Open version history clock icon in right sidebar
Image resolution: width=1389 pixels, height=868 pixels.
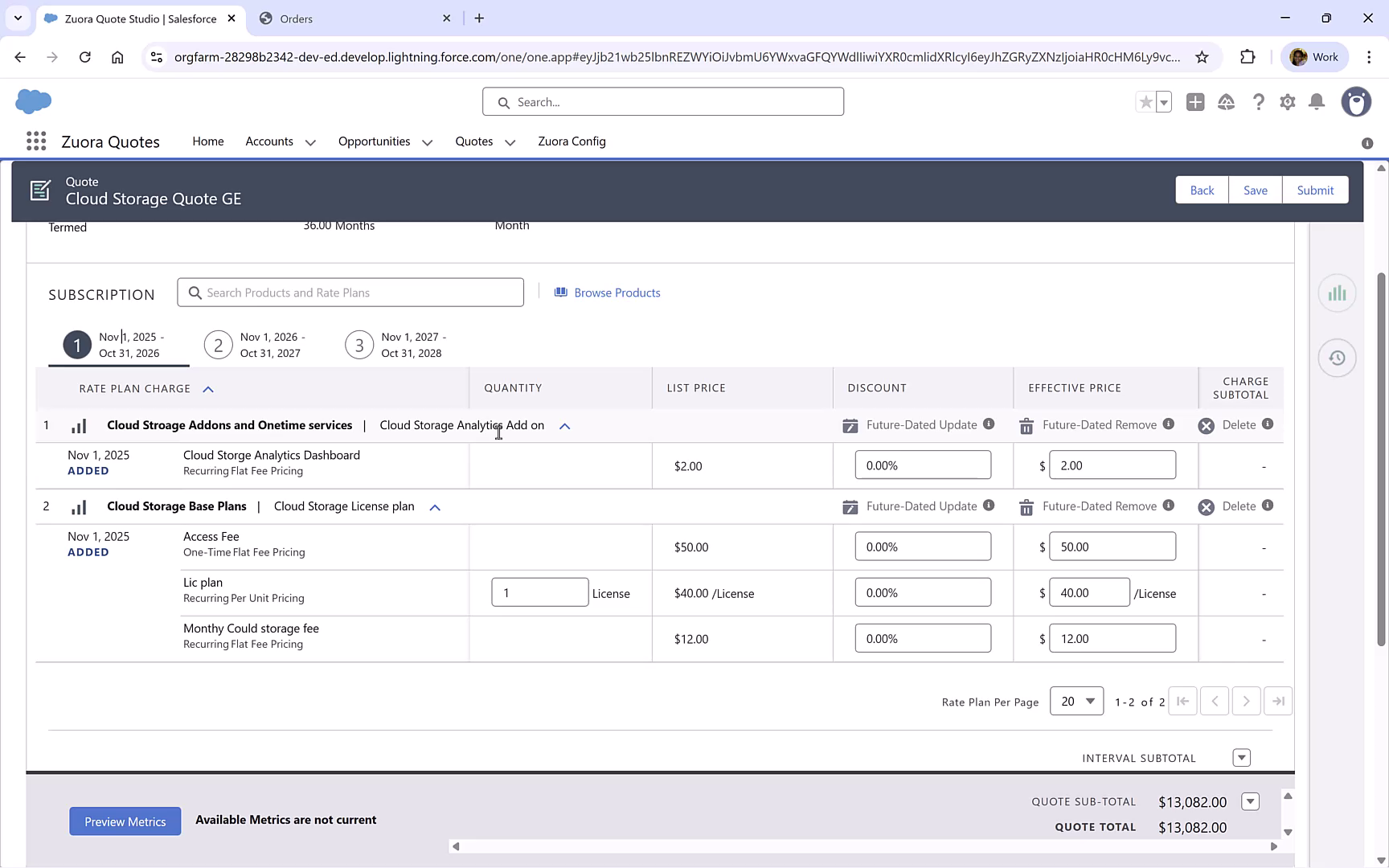point(1337,358)
